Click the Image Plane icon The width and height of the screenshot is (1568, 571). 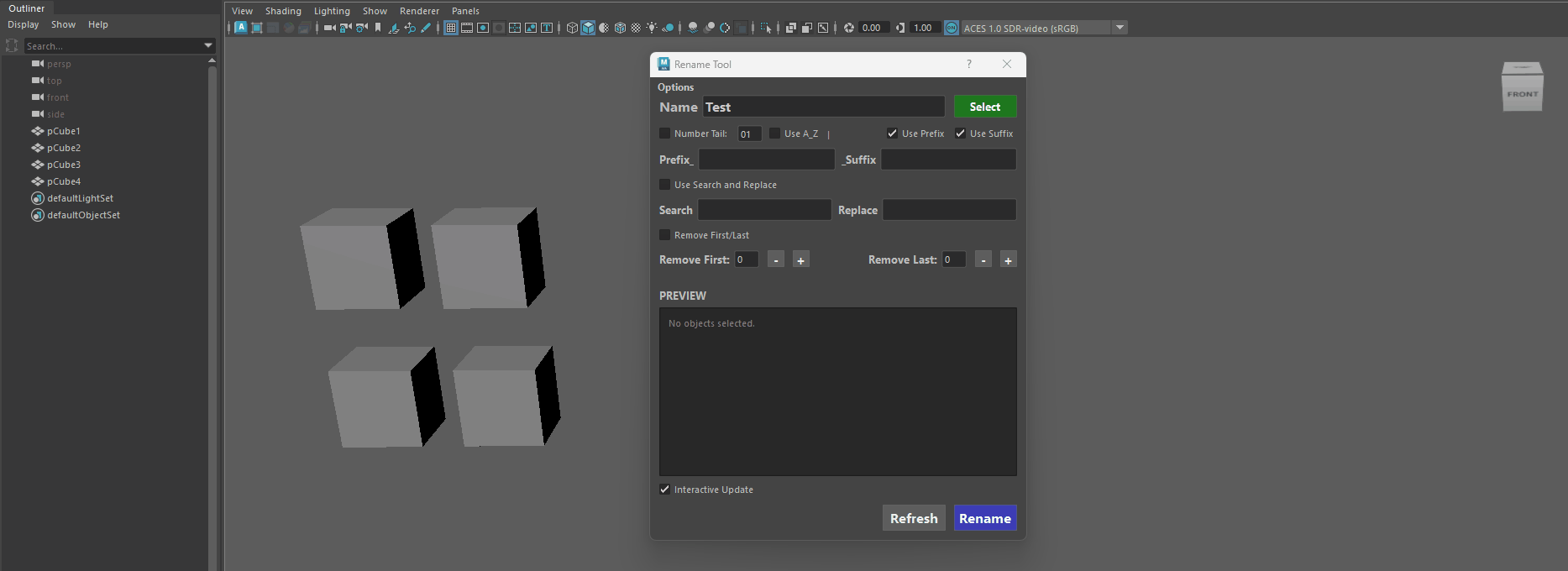click(394, 28)
